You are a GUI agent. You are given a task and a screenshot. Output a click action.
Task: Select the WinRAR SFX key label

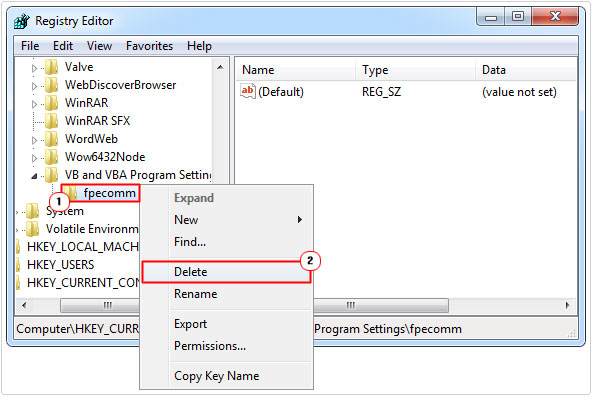pyautogui.click(x=97, y=121)
